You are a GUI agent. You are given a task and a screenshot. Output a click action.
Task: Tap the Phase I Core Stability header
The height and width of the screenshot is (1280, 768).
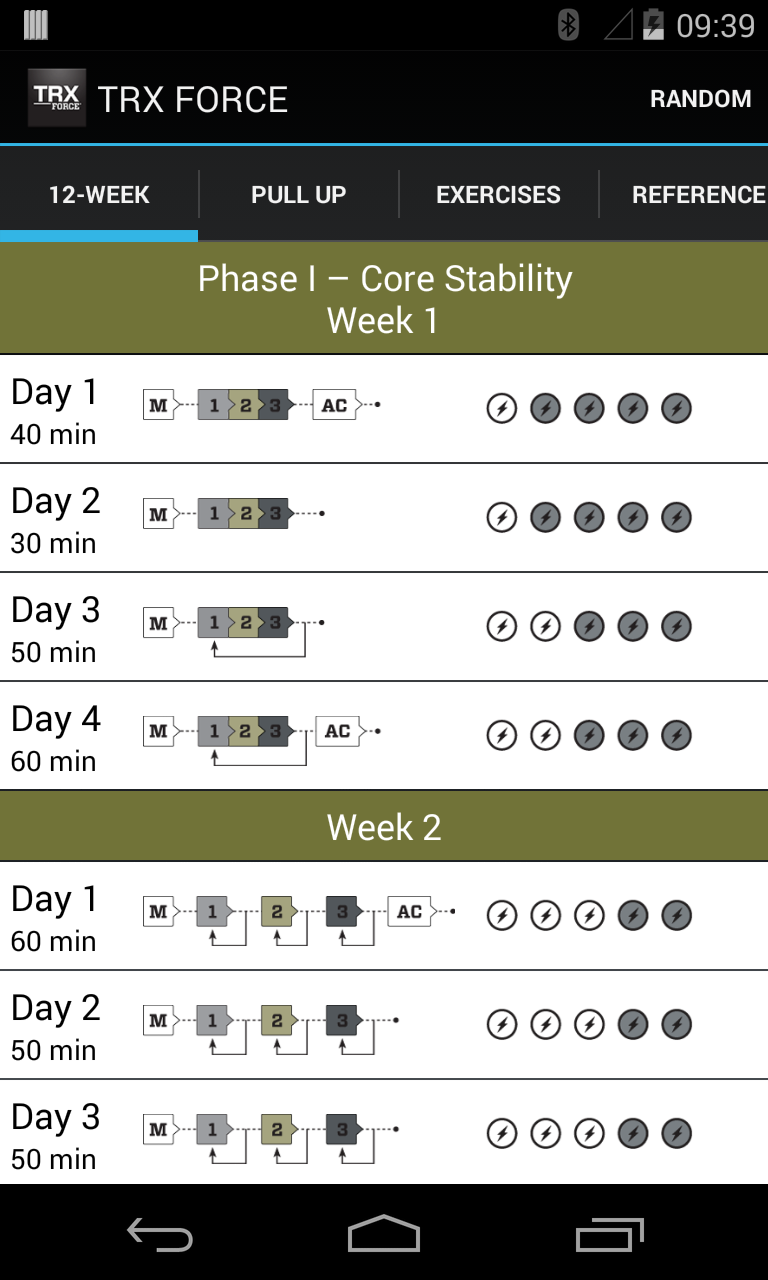[x=384, y=298]
